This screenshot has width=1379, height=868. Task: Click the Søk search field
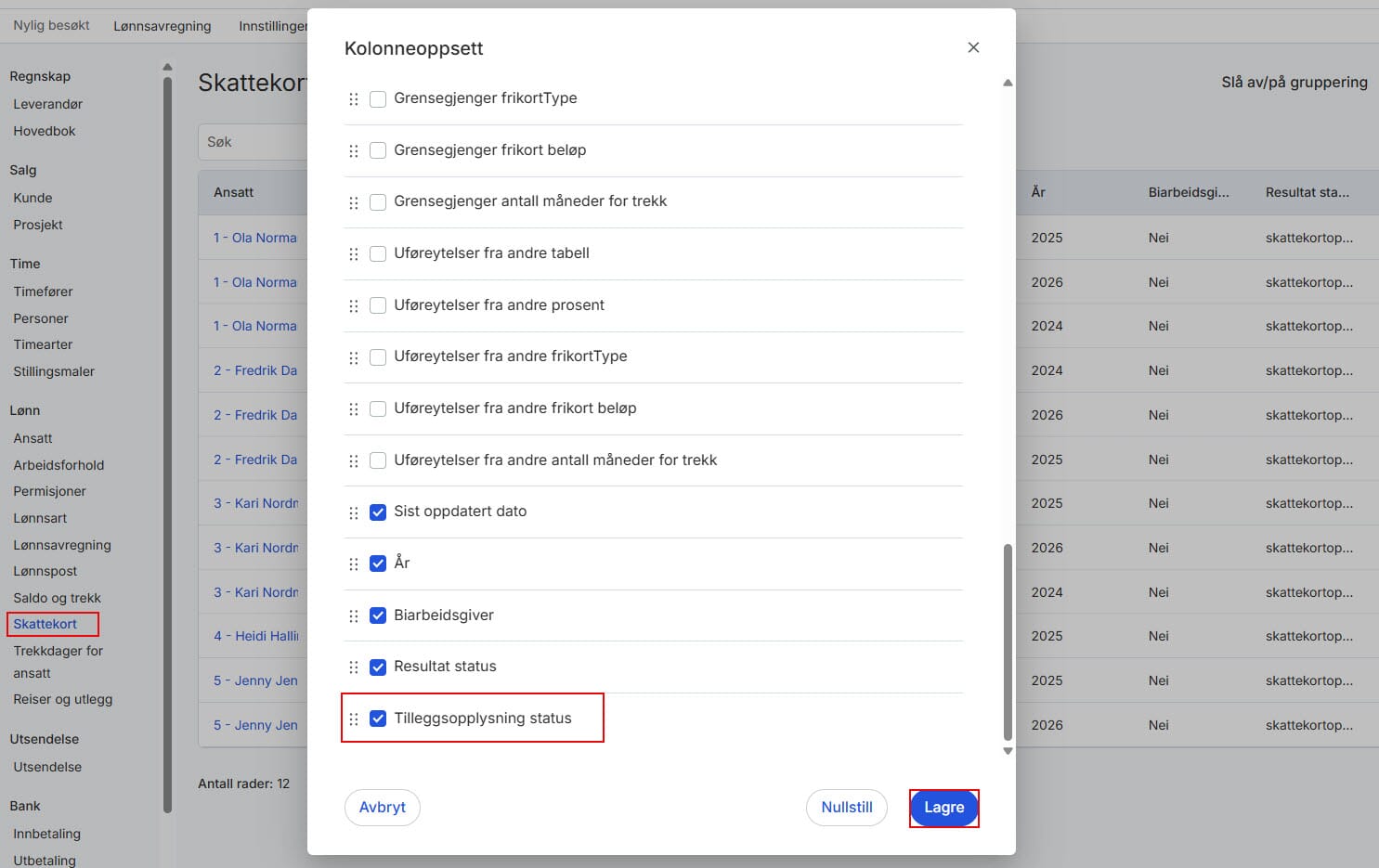point(253,142)
